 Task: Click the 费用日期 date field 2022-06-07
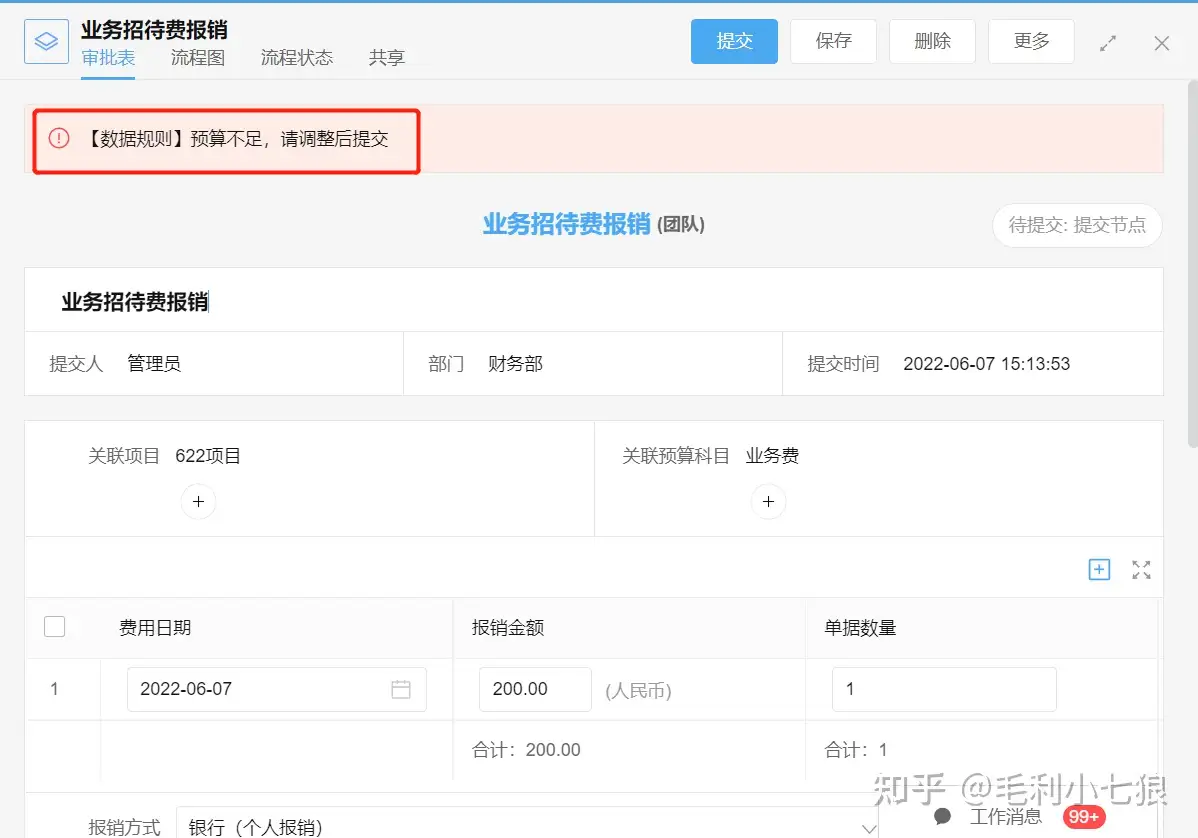click(x=277, y=689)
